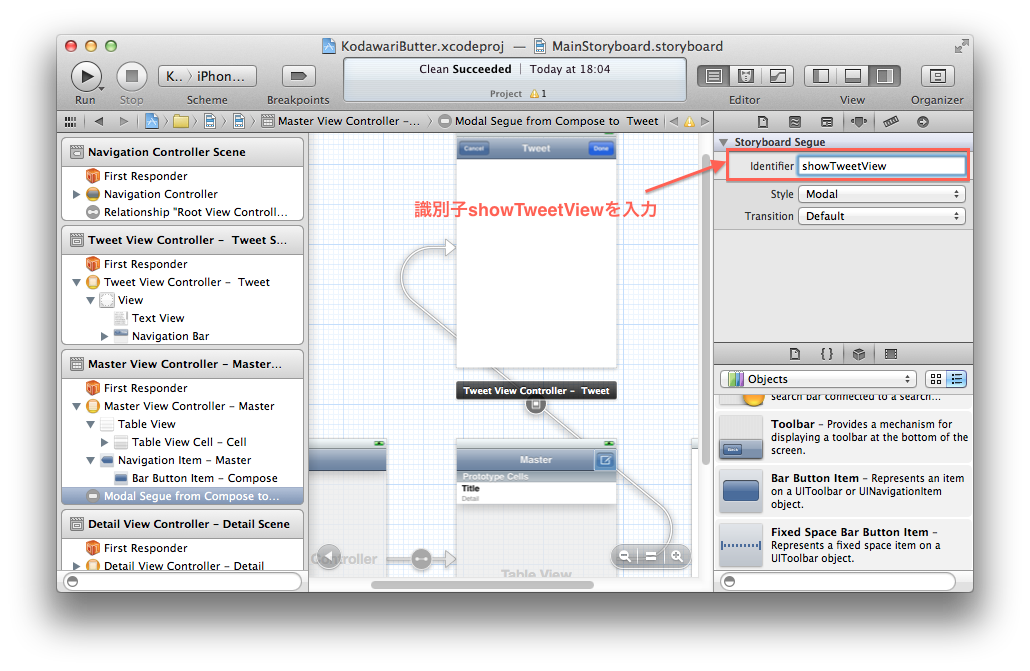Select Fixed Space Bar Button Item object
Image resolution: width=1030 pixels, height=671 pixels.
point(845,545)
